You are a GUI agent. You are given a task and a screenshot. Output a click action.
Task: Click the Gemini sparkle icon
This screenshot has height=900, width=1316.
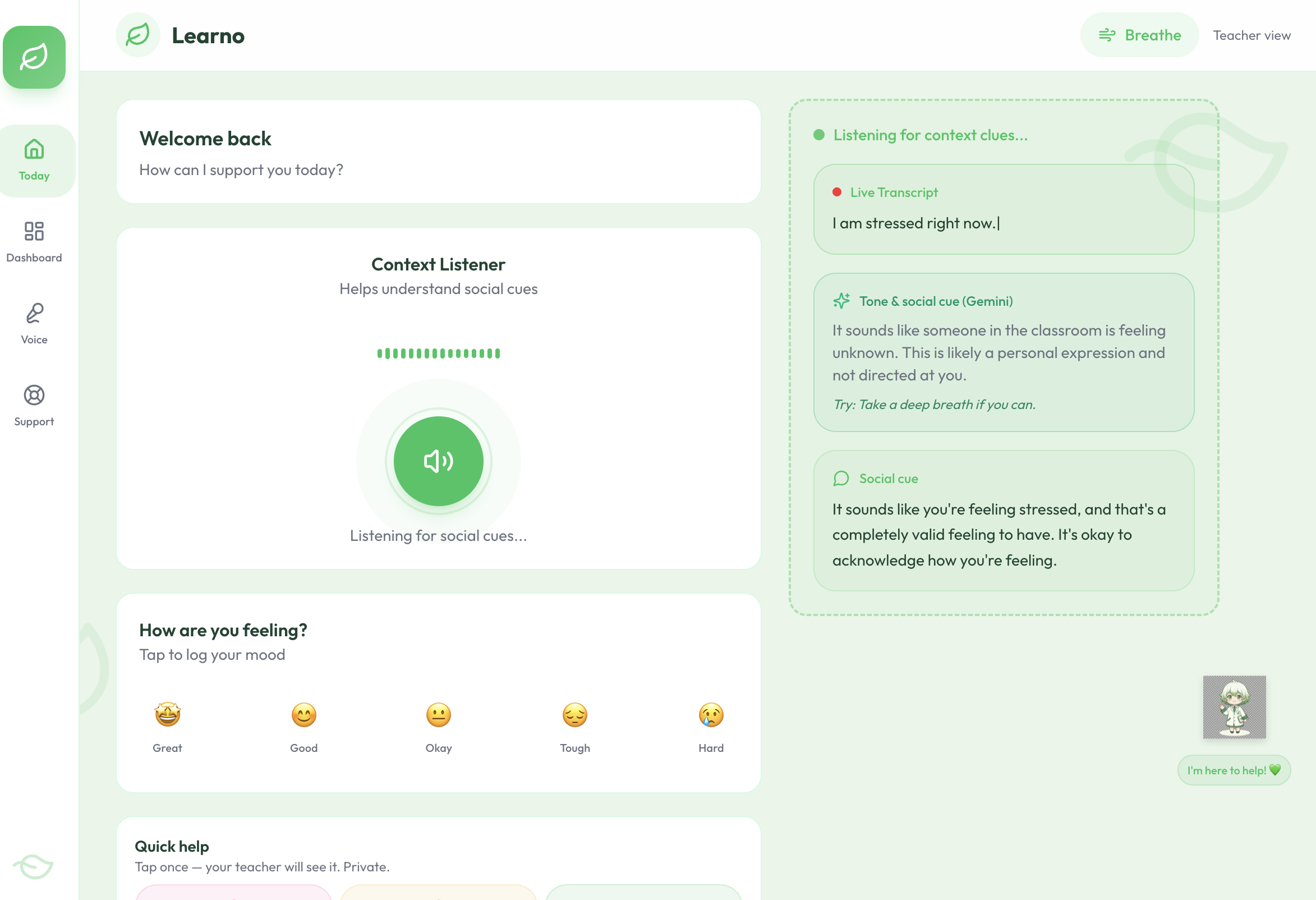[841, 301]
